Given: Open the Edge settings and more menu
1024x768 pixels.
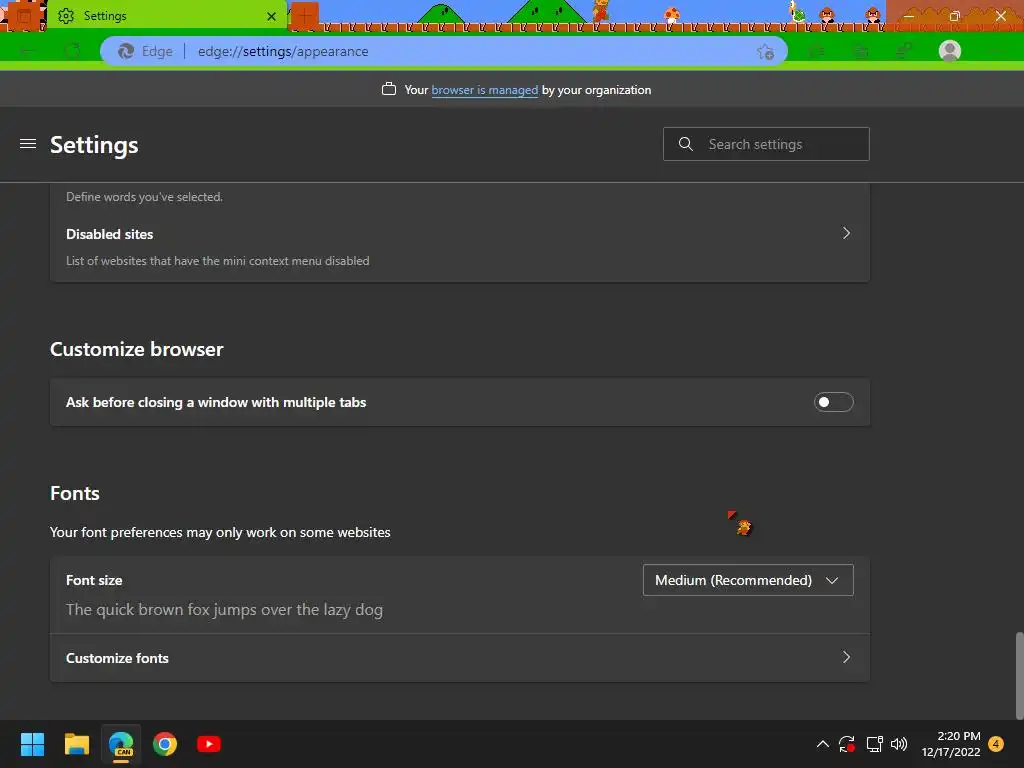Looking at the screenshot, I should click(995, 51).
